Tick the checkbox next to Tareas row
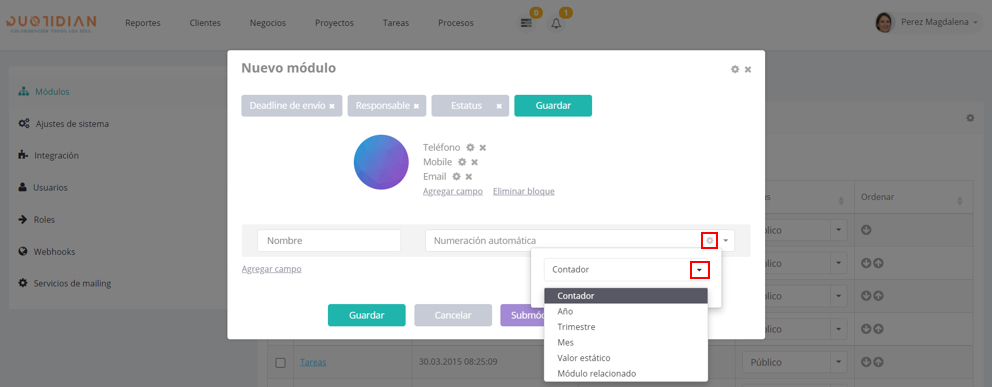This screenshot has height=387, width=992. pos(280,363)
